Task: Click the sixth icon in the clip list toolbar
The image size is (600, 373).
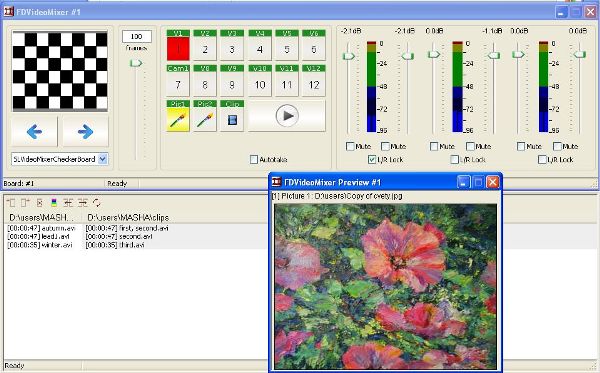Action: tap(82, 203)
